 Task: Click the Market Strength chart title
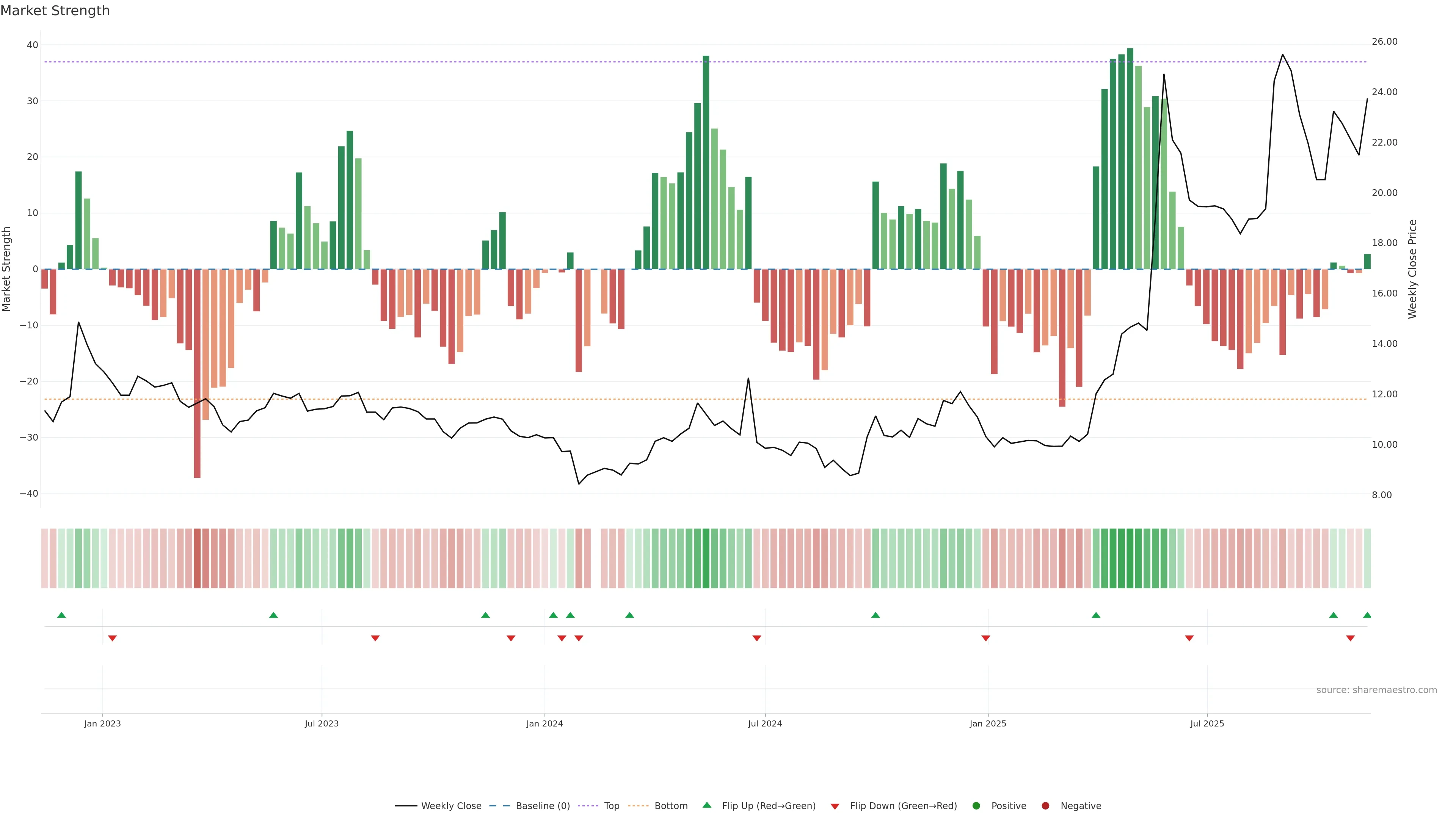pos(55,11)
